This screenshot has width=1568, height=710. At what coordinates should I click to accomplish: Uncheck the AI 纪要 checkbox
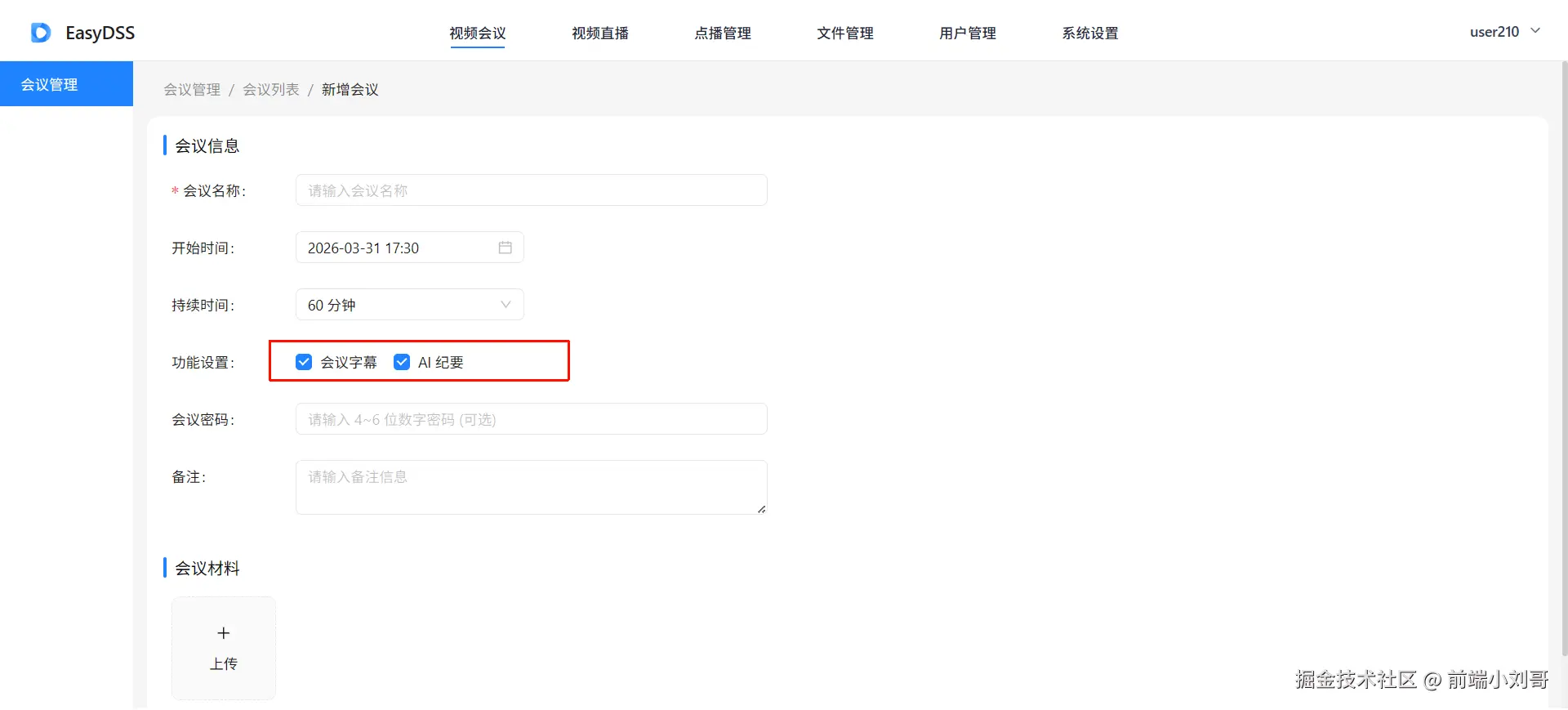click(x=402, y=362)
